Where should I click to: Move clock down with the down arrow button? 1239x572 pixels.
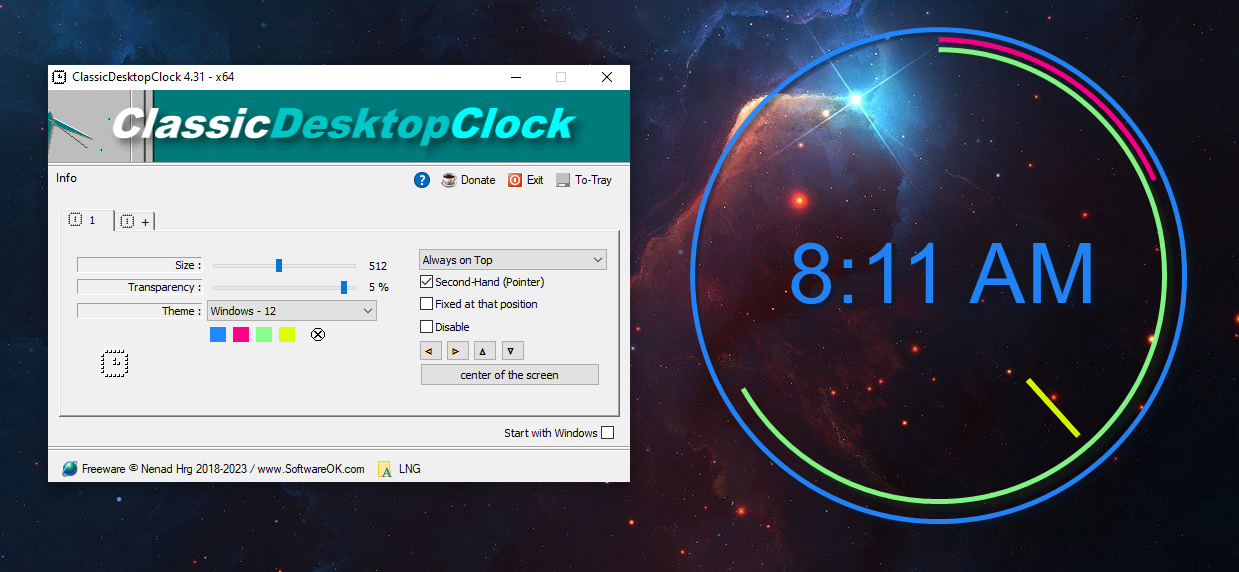click(512, 351)
